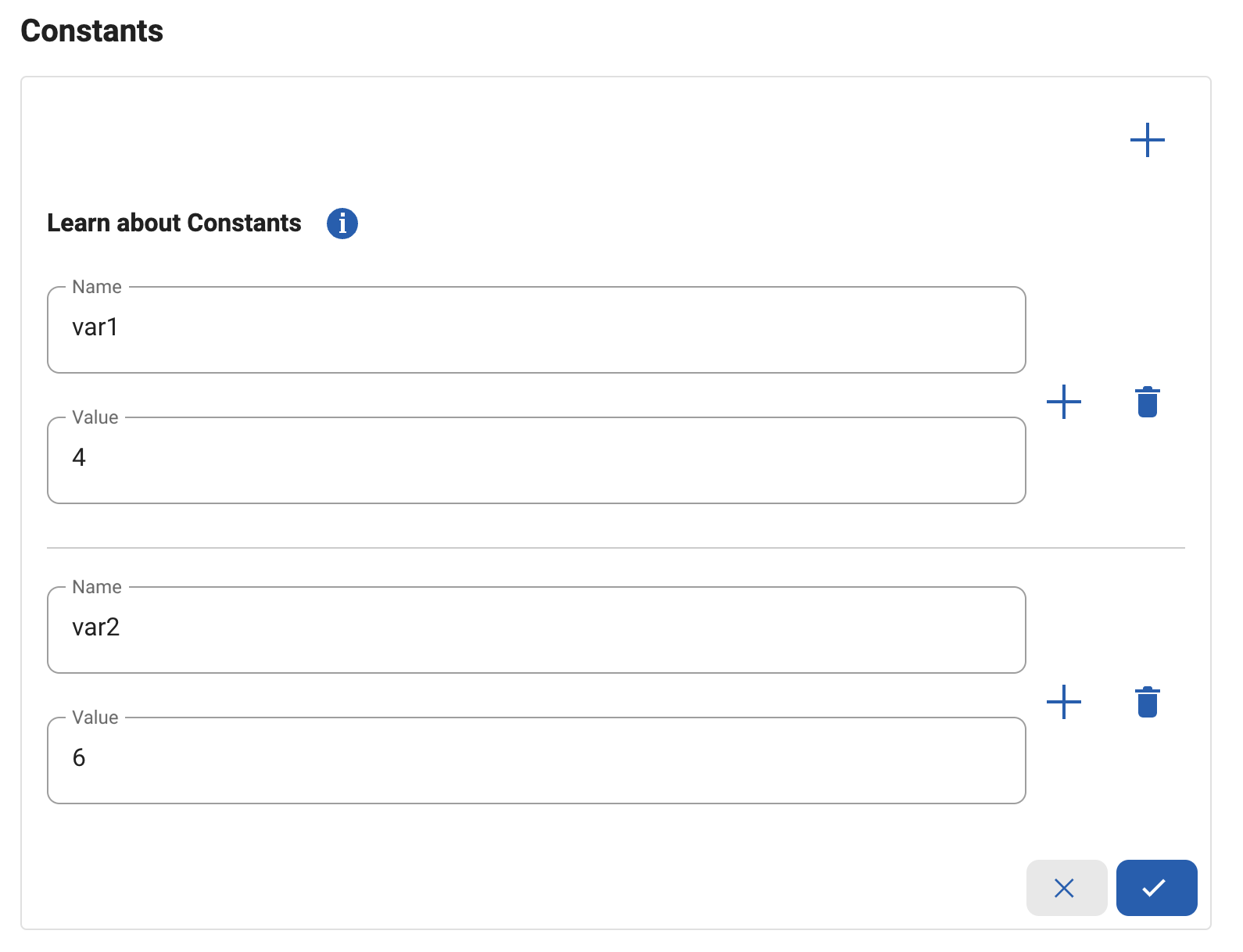Focus the Value field containing 4

[536, 460]
